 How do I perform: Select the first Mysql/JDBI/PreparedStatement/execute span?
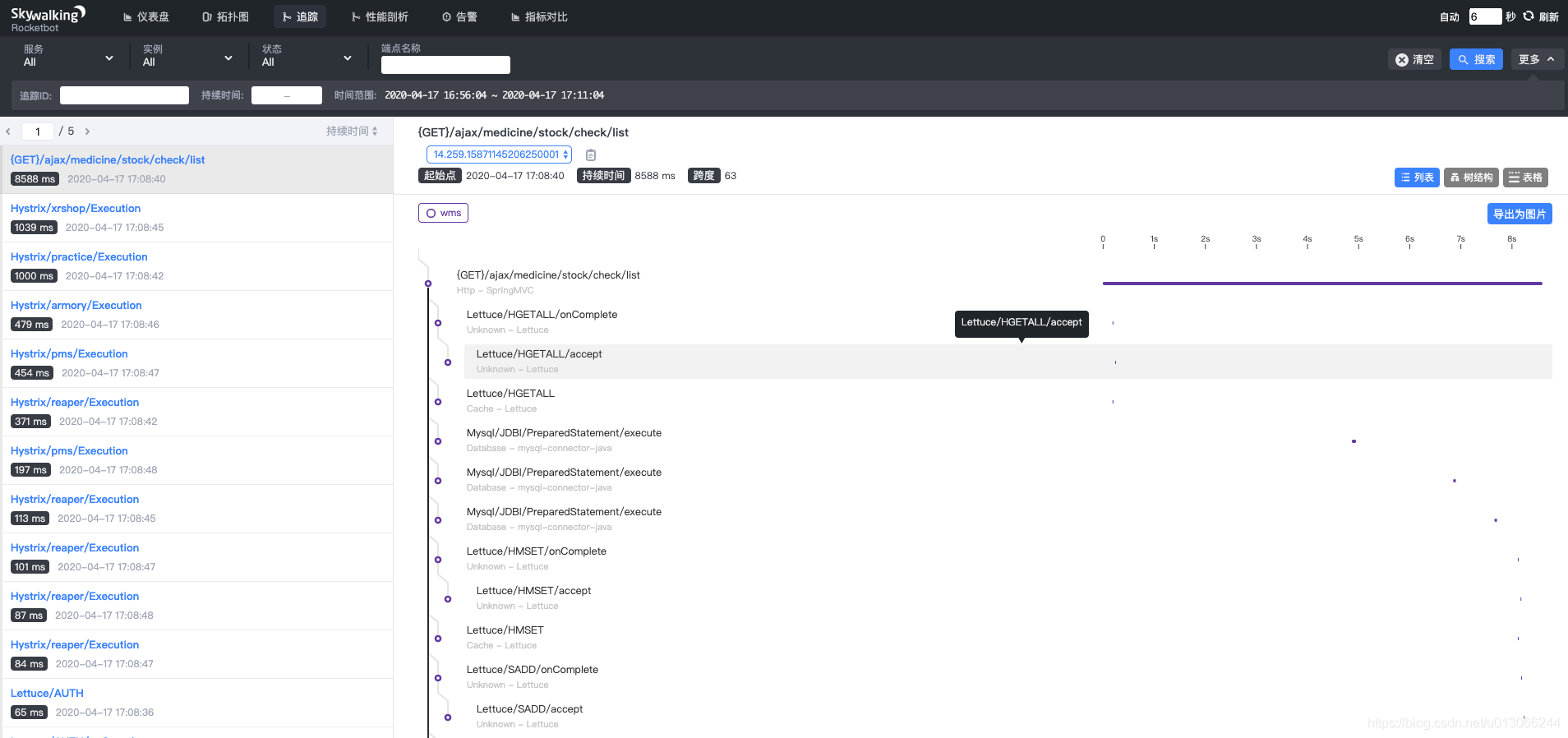click(564, 433)
